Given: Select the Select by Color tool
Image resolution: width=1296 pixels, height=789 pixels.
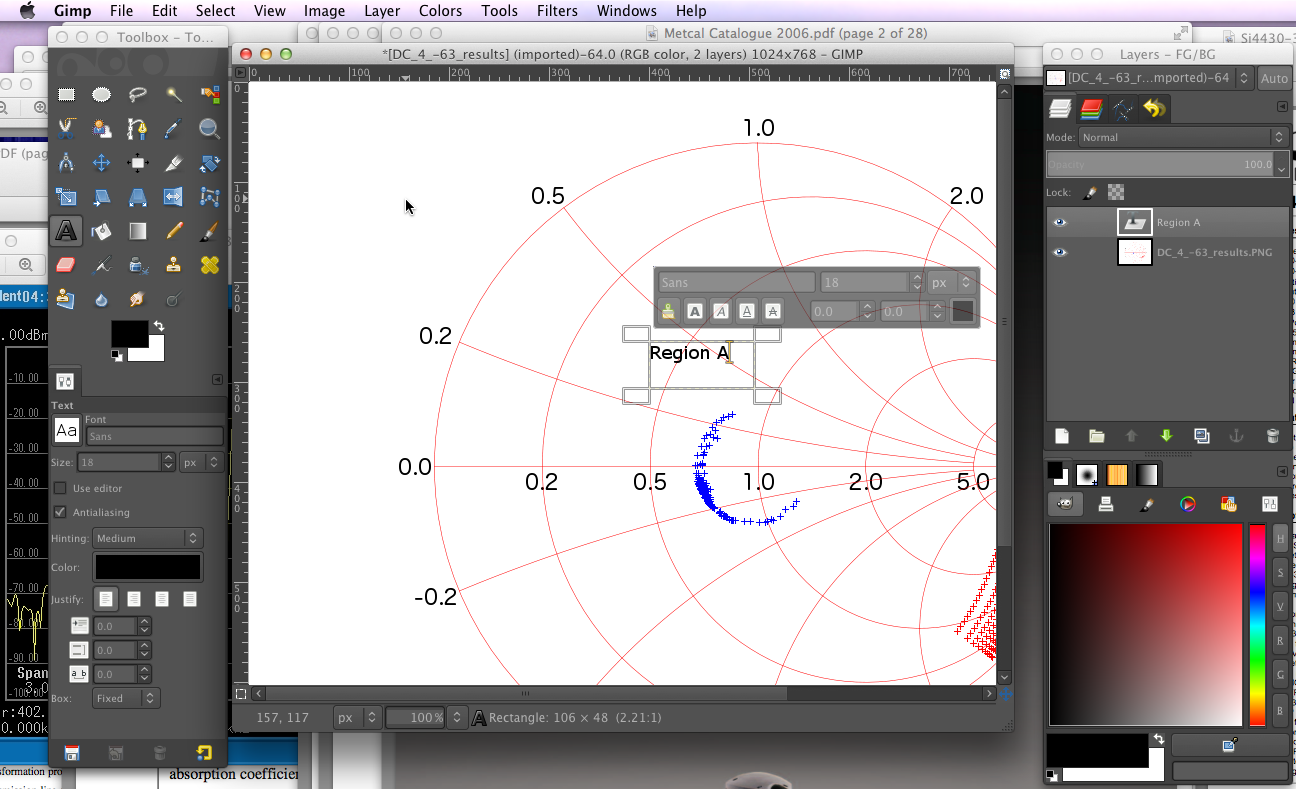Looking at the screenshot, I should [x=210, y=95].
